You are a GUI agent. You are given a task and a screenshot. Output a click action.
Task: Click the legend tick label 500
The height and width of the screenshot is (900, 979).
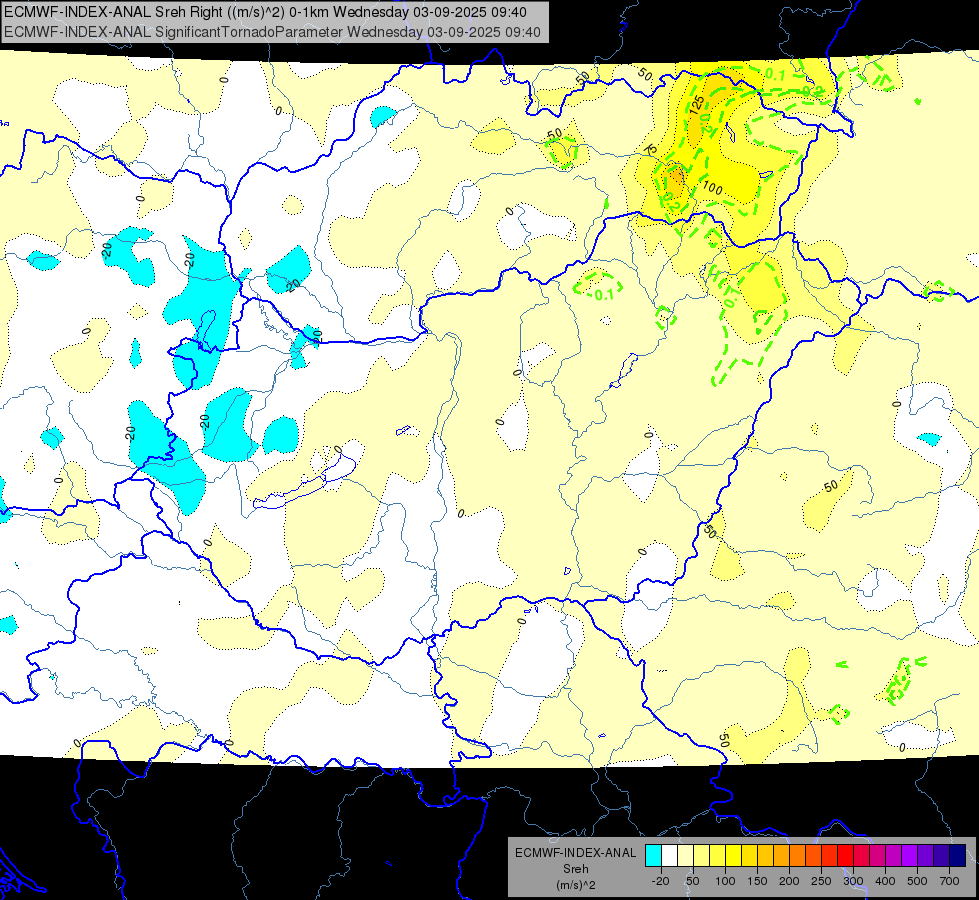coord(917,881)
